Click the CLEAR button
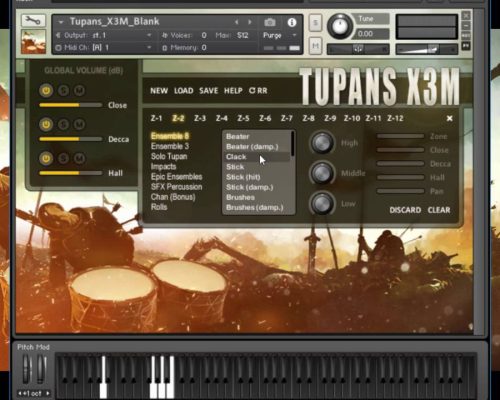The image size is (500, 400). point(439,210)
